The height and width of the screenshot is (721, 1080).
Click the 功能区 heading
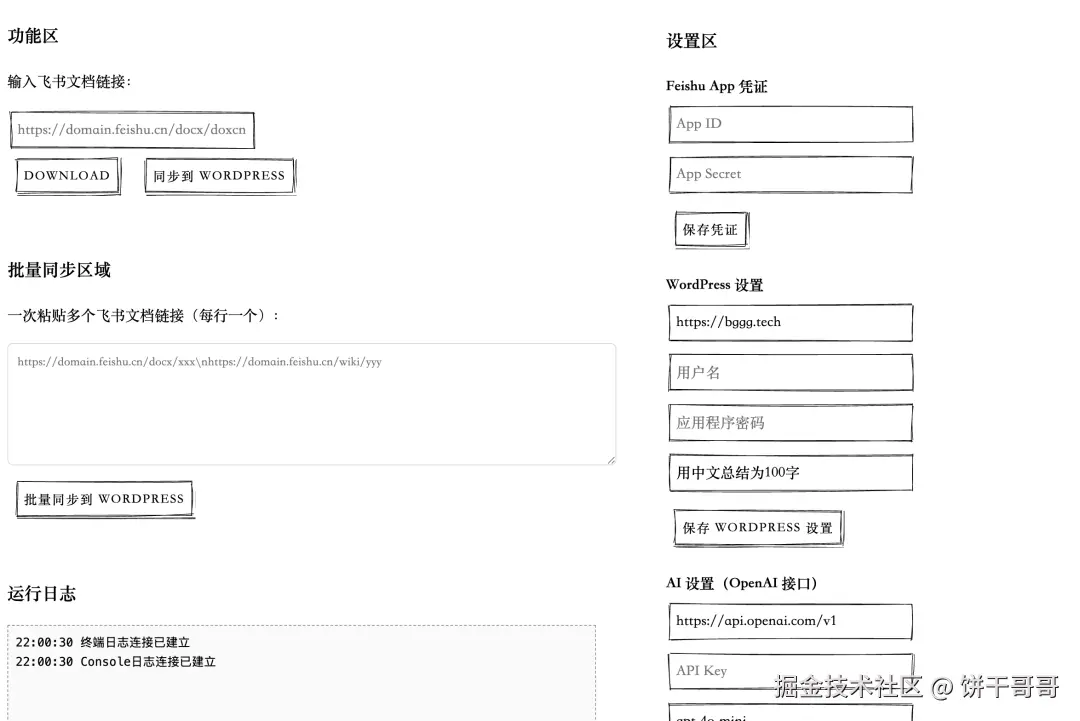[x=33, y=36]
